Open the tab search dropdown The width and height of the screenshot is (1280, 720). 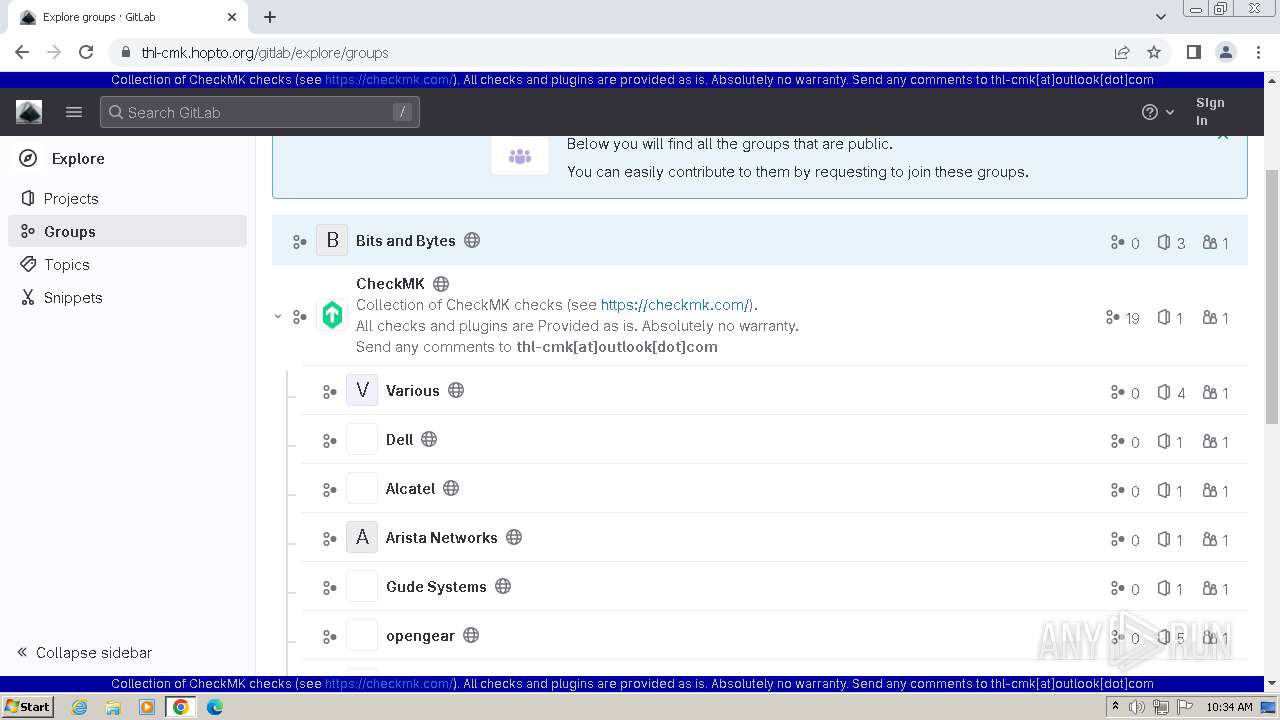[1161, 17]
